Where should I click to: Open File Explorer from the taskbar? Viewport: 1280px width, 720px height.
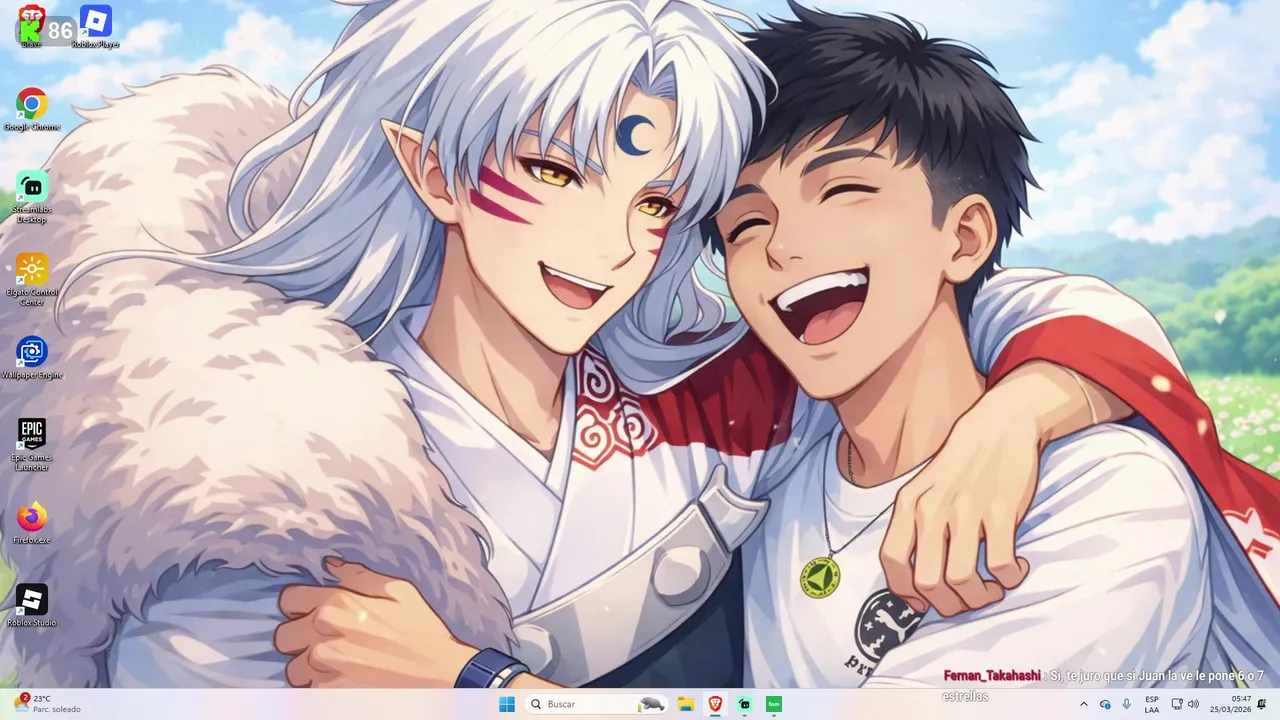(686, 704)
